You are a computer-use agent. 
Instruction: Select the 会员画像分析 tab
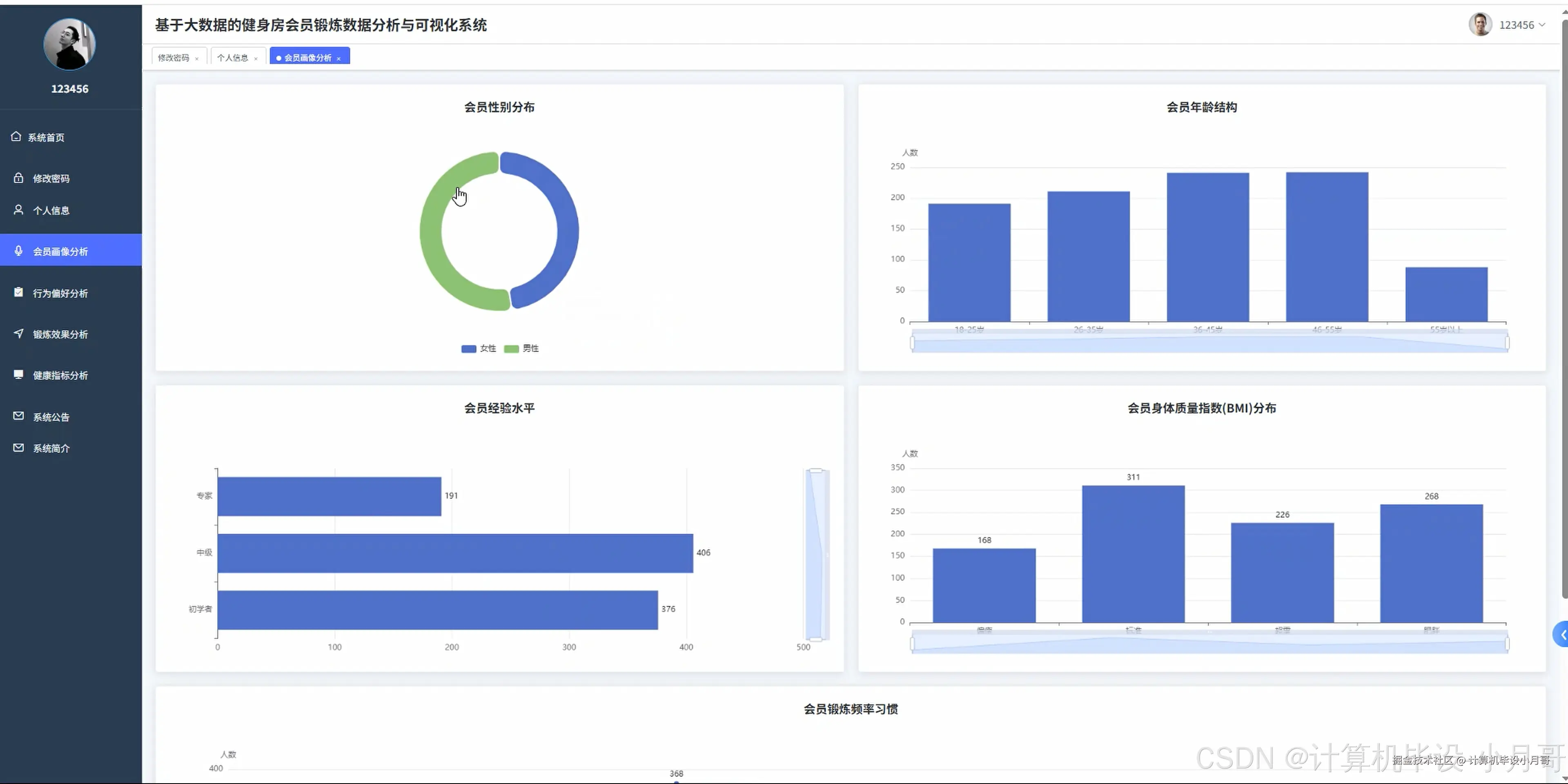(307, 58)
